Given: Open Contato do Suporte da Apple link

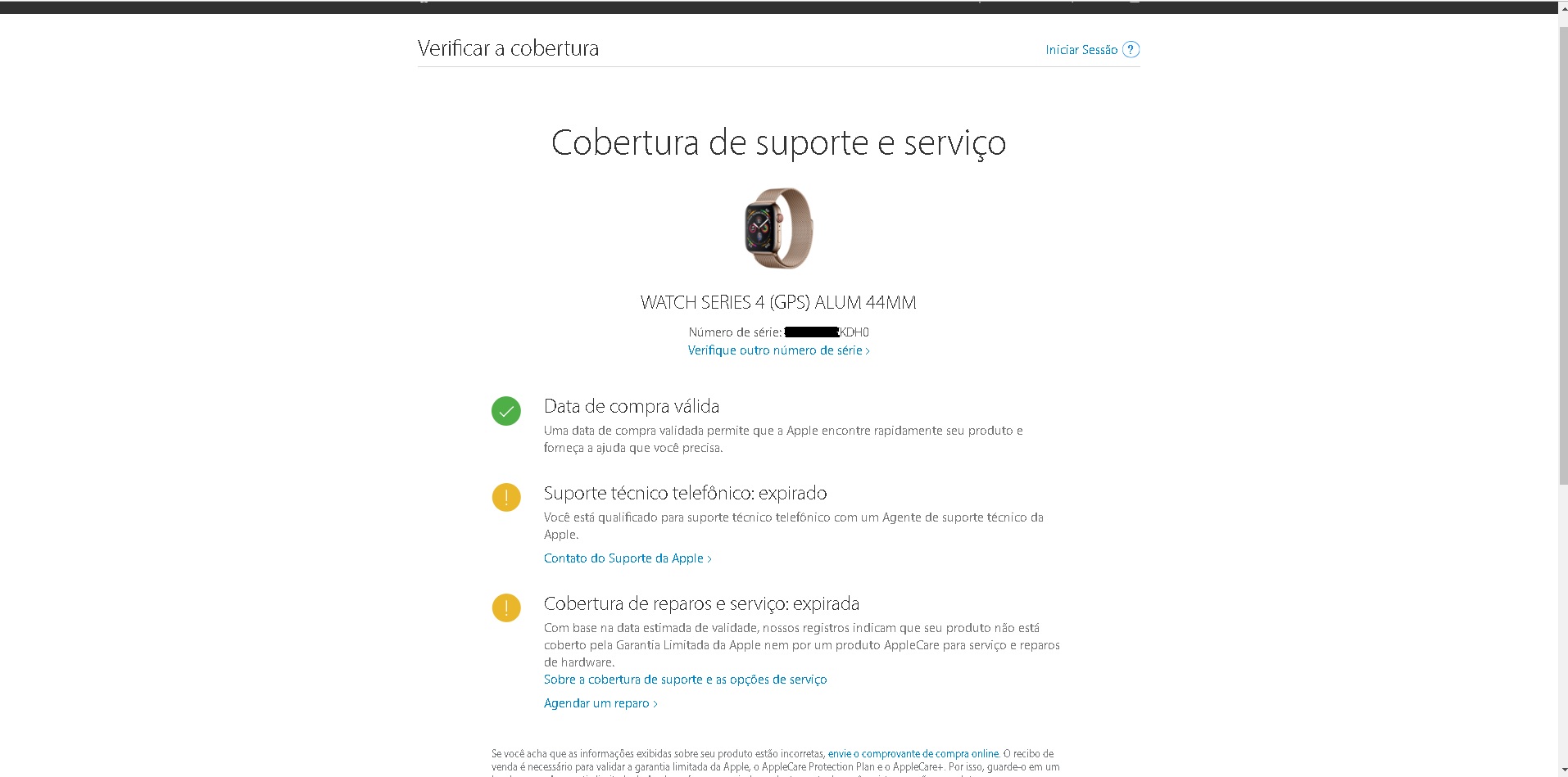Looking at the screenshot, I should click(x=628, y=558).
